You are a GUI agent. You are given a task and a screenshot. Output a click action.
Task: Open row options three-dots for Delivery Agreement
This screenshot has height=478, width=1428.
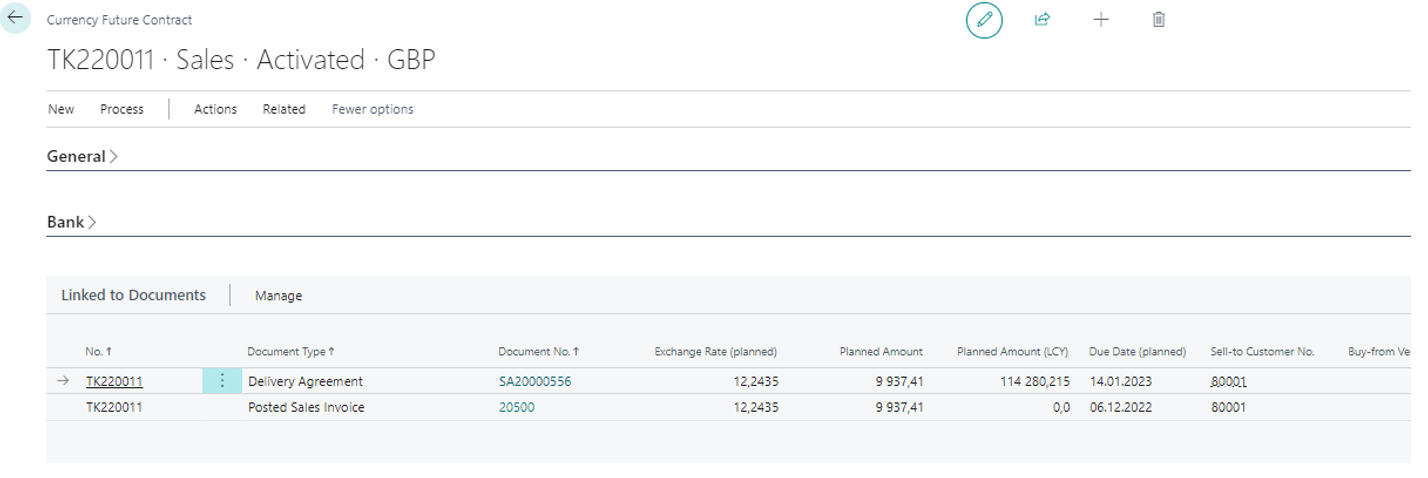[222, 381]
